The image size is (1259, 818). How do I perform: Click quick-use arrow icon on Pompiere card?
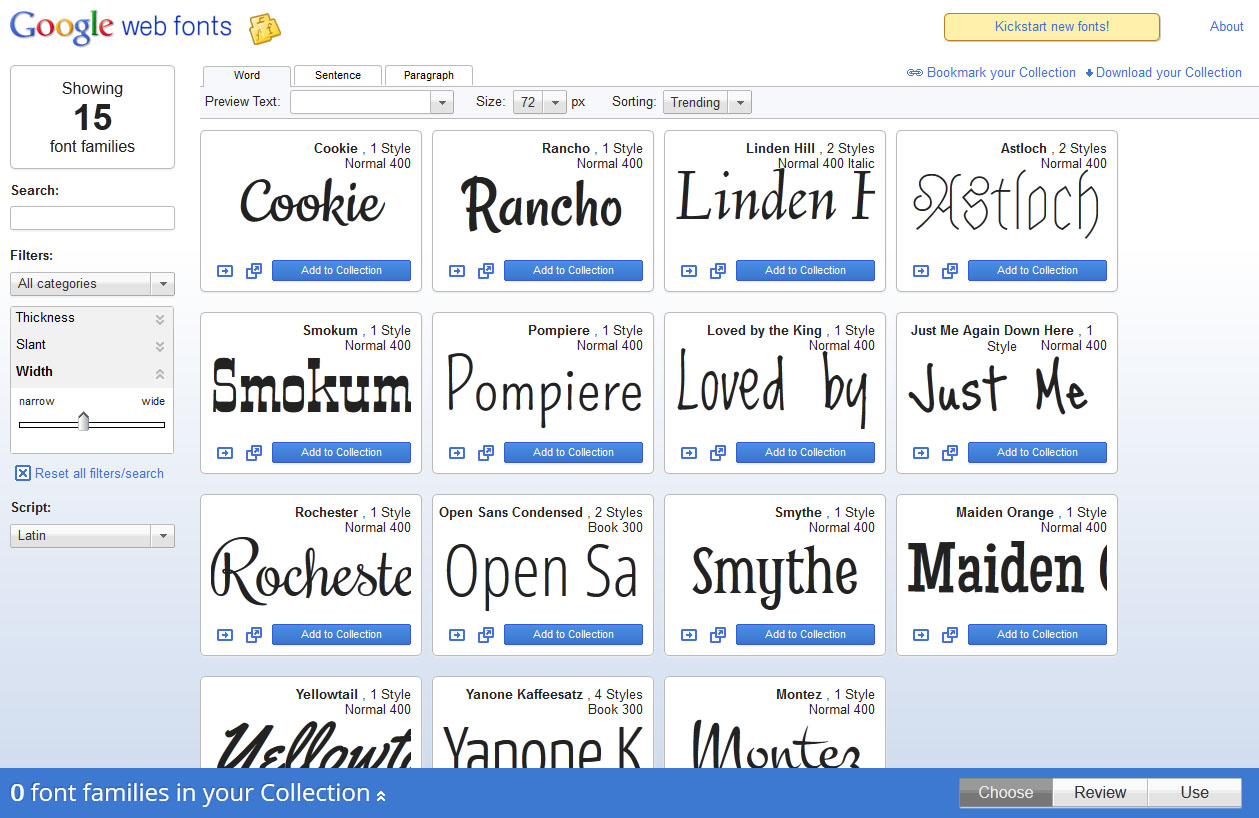point(457,453)
